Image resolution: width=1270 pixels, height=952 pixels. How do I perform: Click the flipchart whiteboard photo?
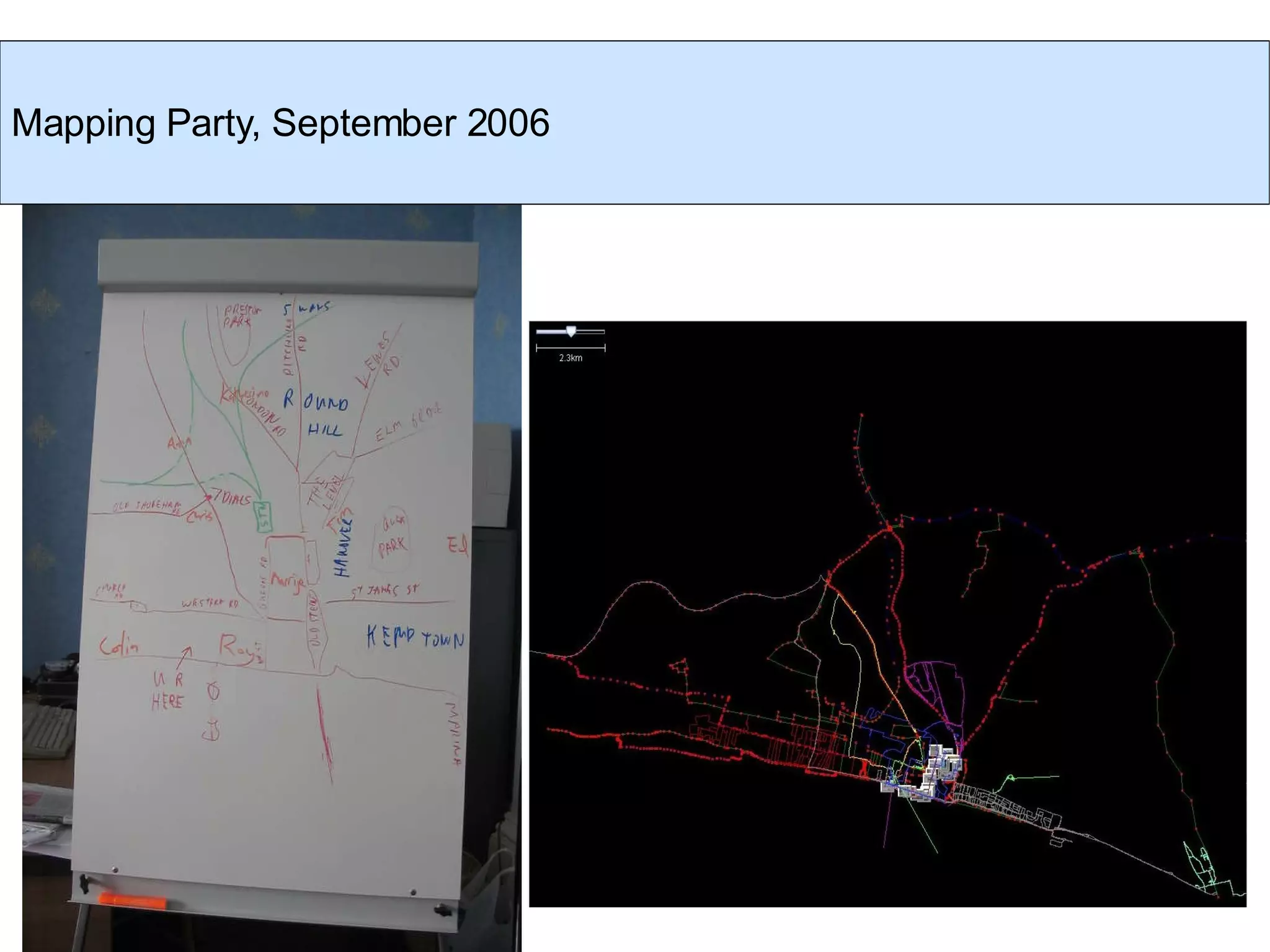272,577
